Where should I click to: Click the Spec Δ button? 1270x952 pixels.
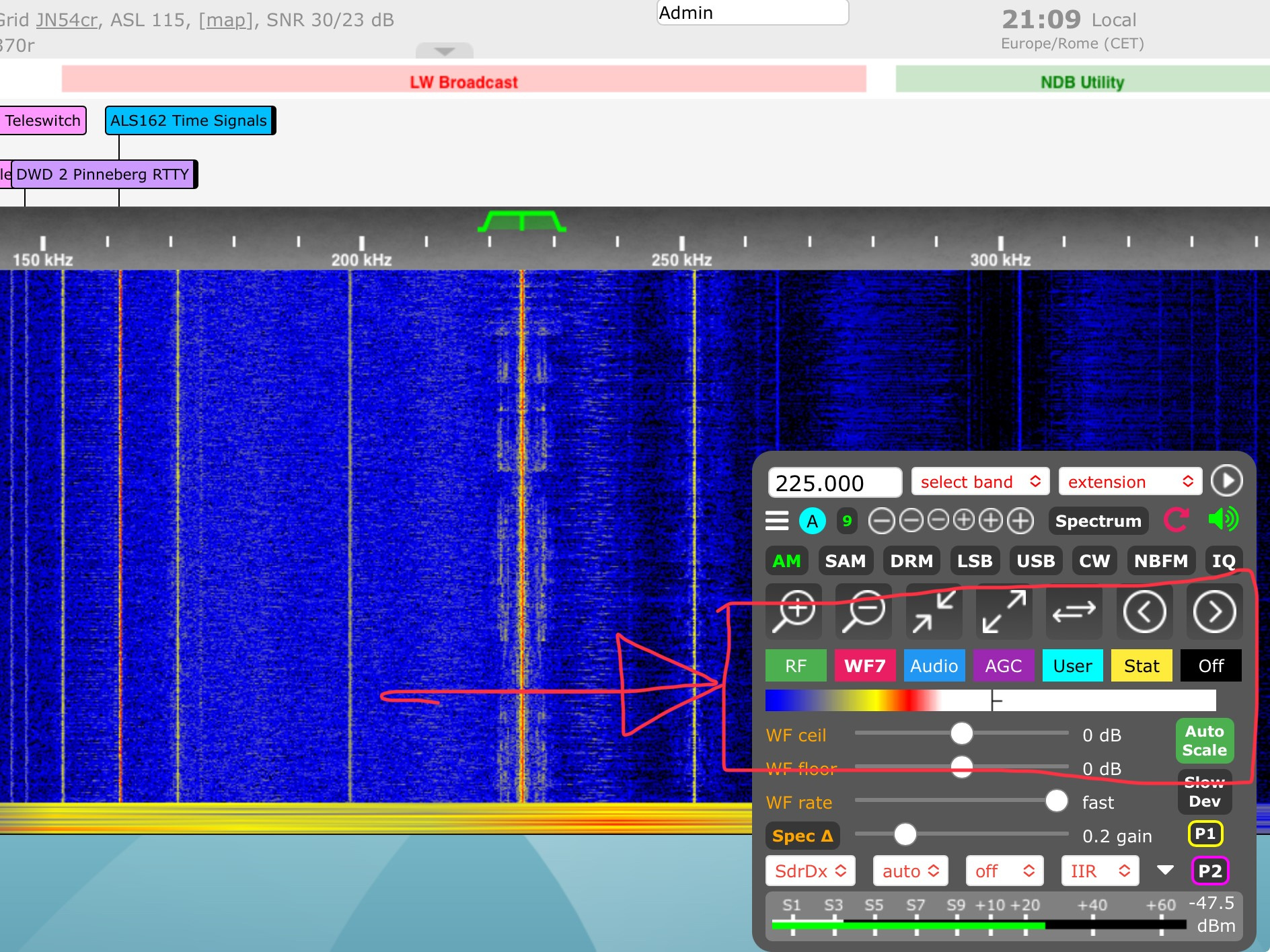tap(802, 836)
